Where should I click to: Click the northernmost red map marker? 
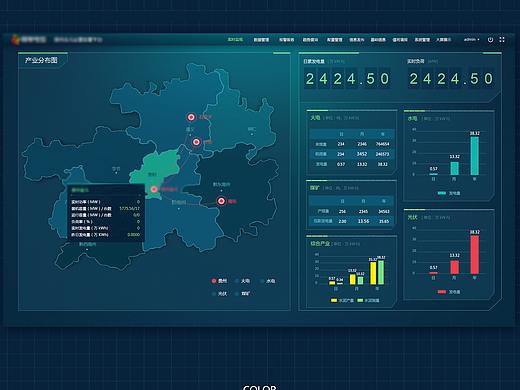pyautogui.click(x=191, y=117)
